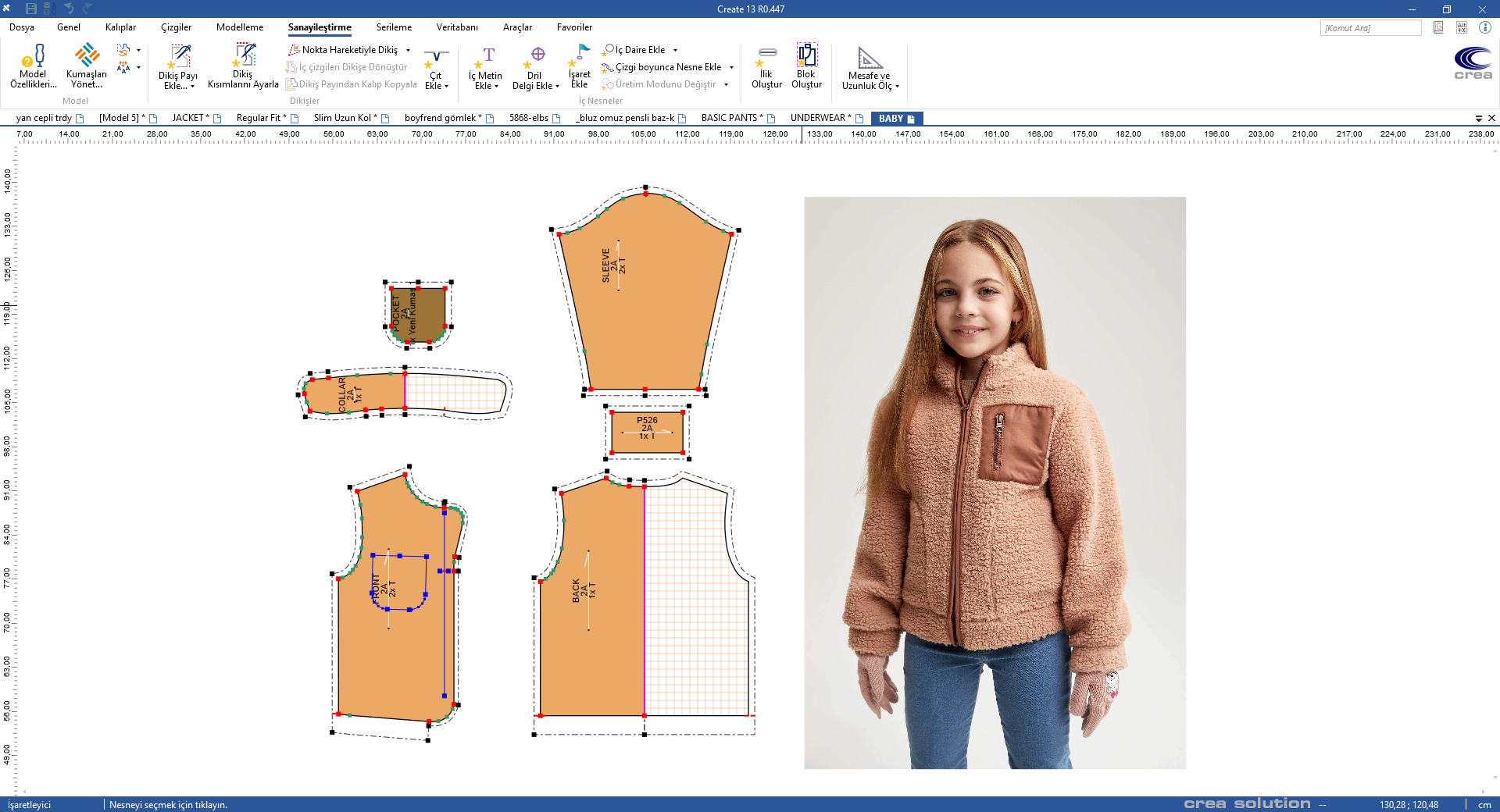Image resolution: width=1500 pixels, height=812 pixels.
Task: Click the info icon at top right
Action: pyautogui.click(x=1484, y=27)
